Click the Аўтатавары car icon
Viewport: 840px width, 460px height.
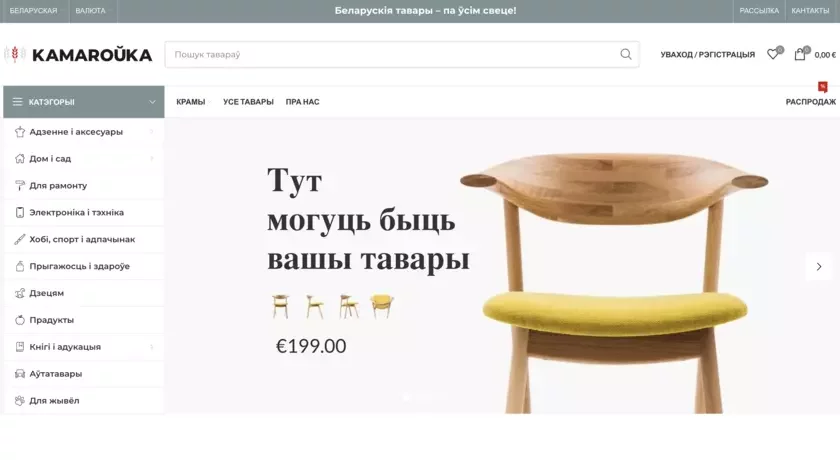[20, 374]
